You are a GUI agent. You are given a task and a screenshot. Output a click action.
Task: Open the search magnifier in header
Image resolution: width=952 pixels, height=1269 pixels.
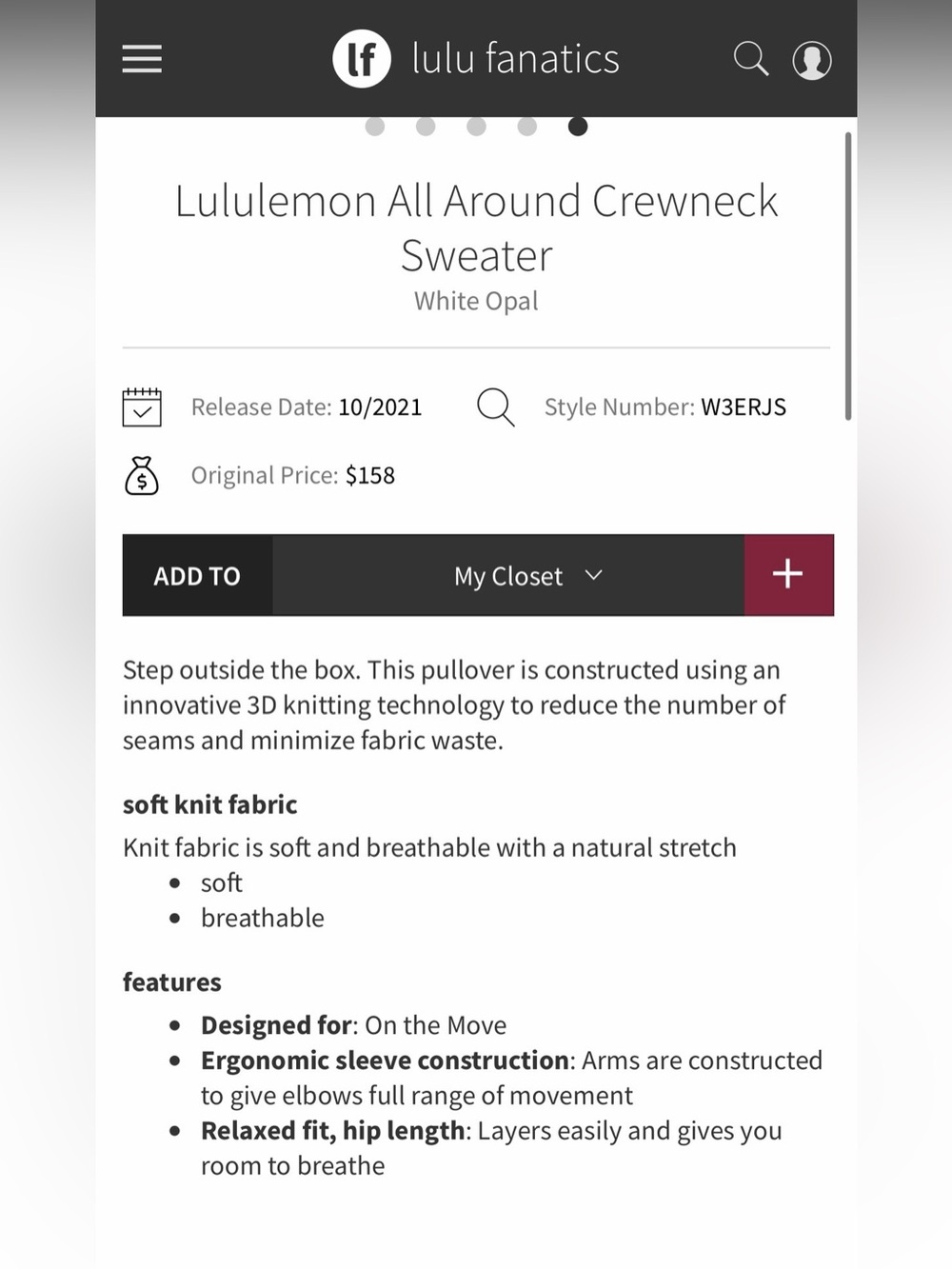click(x=751, y=59)
